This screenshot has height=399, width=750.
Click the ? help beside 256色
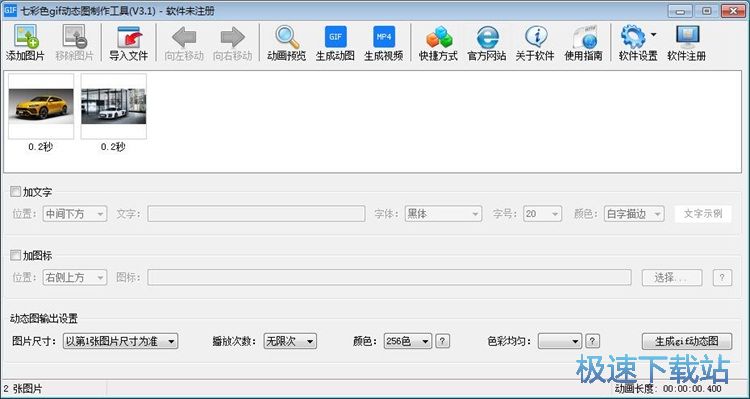[x=442, y=341]
